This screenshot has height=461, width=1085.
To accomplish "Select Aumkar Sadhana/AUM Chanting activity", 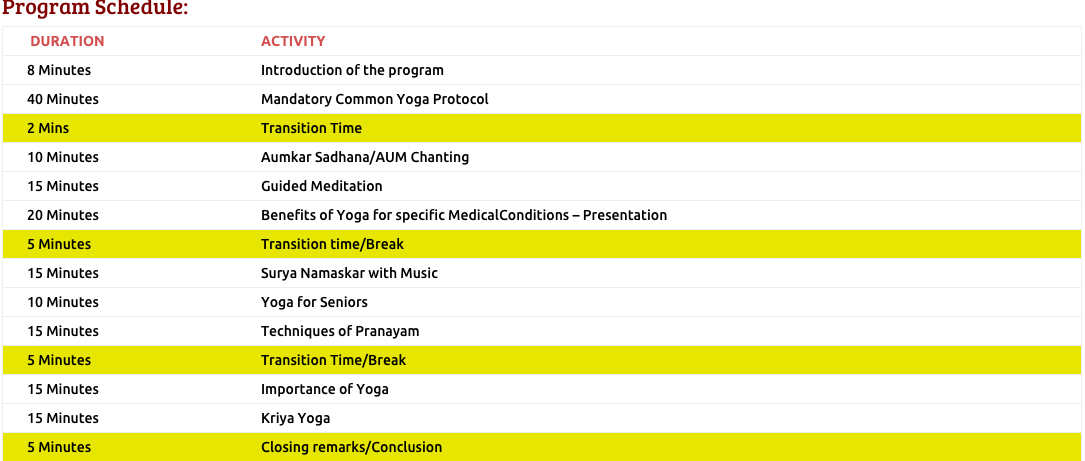I will [x=365, y=157].
